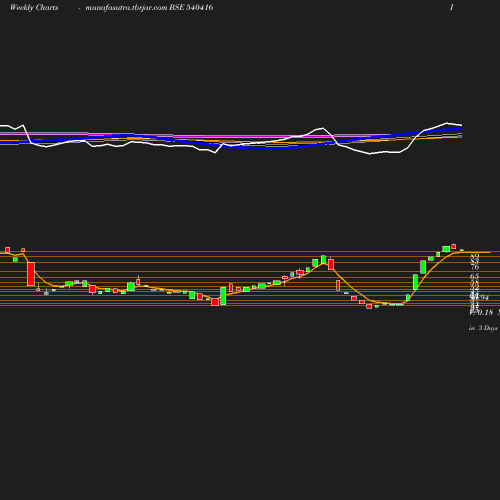Click the 'in 3 Days' text
500x500 pixels.
click(483, 328)
